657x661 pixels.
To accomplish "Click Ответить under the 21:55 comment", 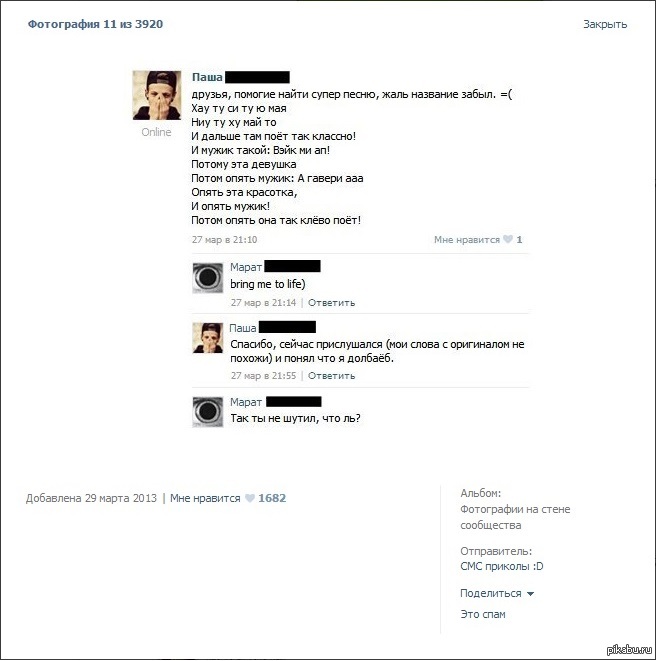I will coord(331,376).
